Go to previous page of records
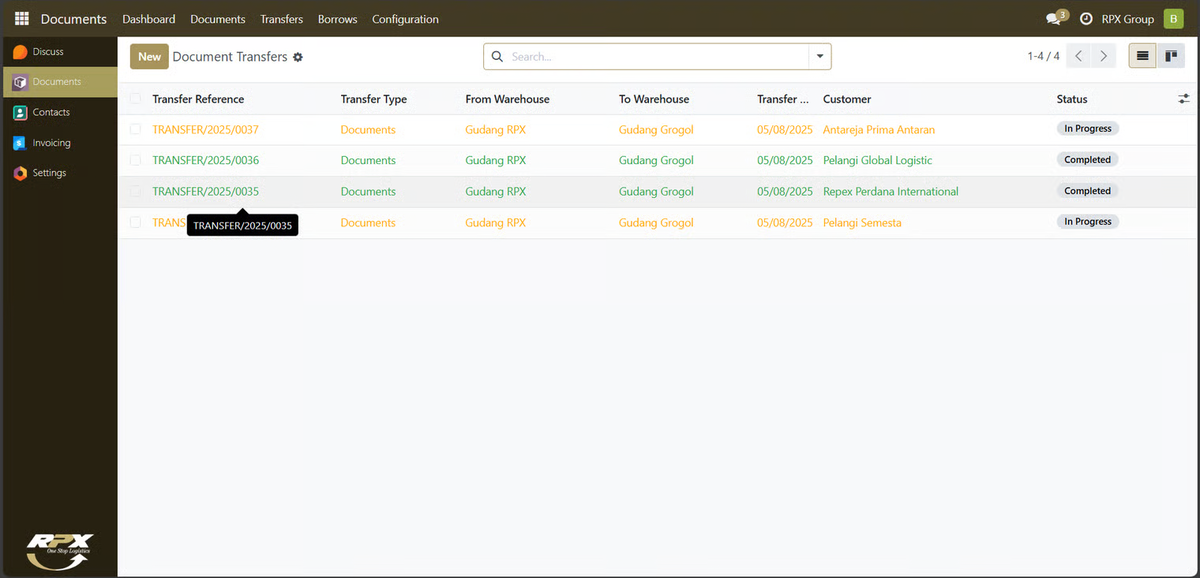Viewport: 1200px width, 578px height. pyautogui.click(x=1078, y=56)
